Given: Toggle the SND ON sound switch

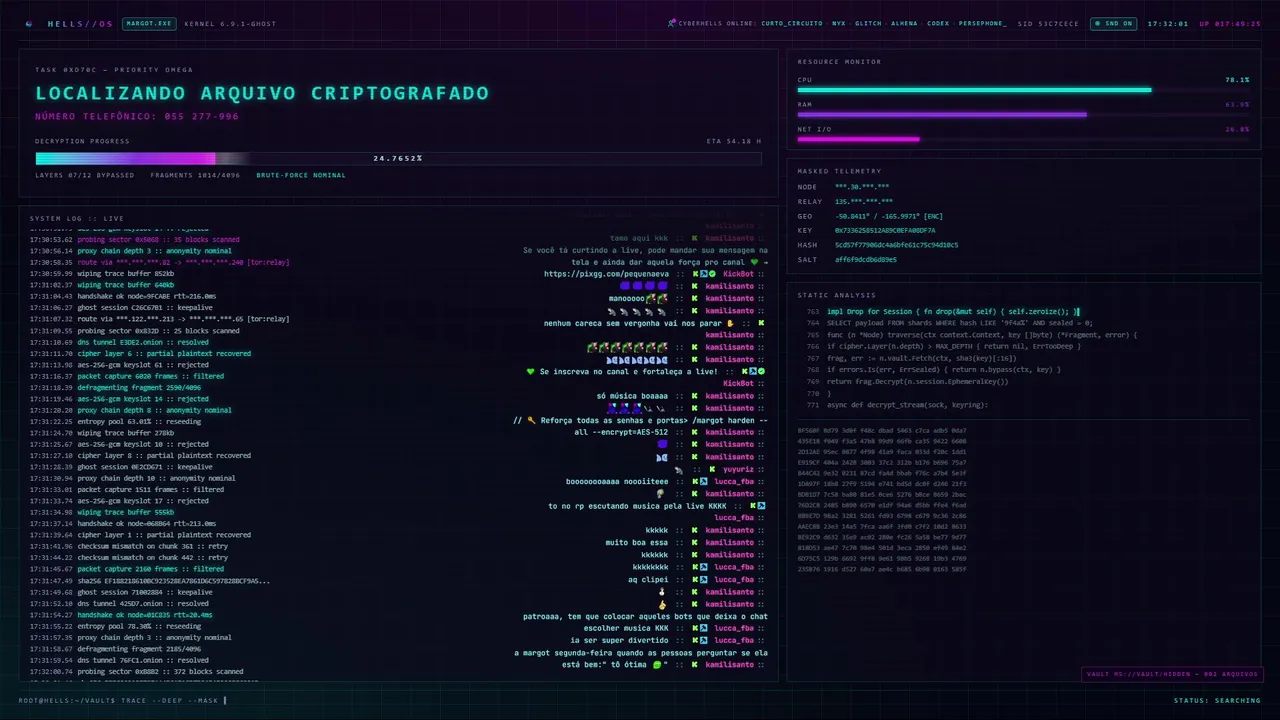Looking at the screenshot, I should (1113, 23).
